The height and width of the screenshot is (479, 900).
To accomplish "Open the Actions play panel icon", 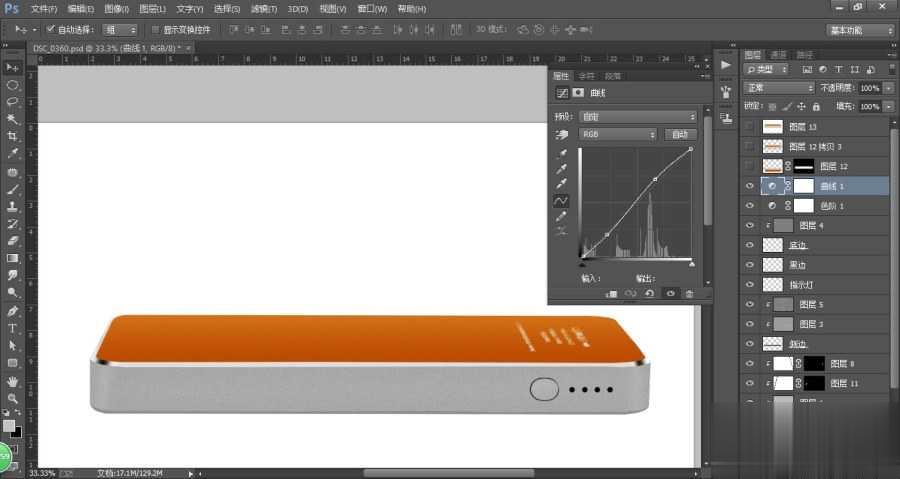I will tap(726, 65).
